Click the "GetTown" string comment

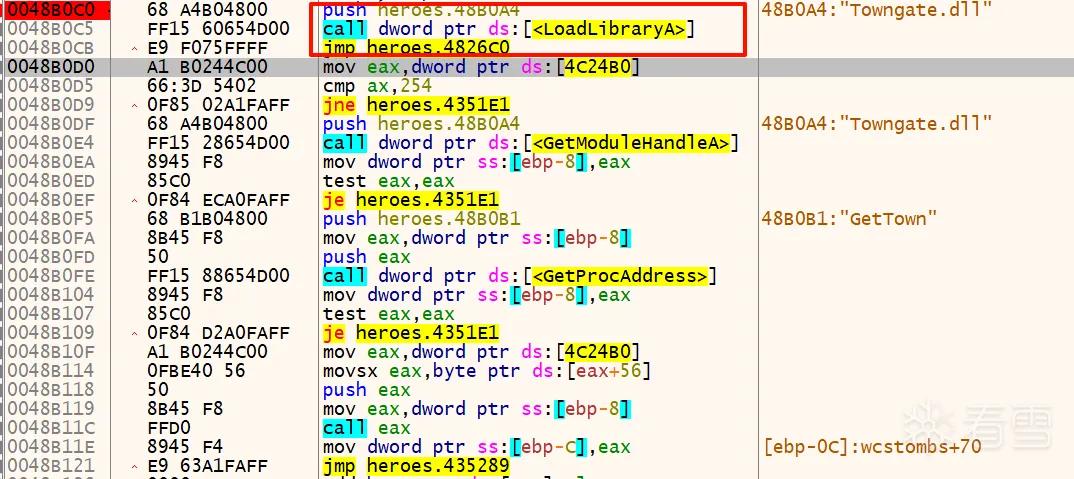(x=849, y=219)
